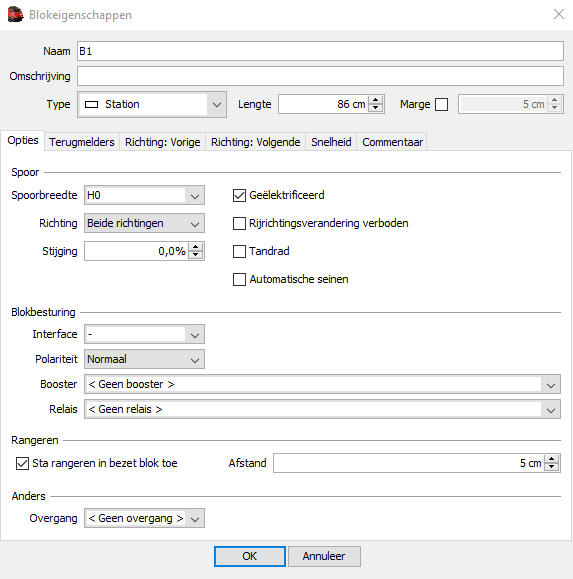The image size is (573, 579).
Task: Open the Booster dropdown list
Action: point(322,384)
